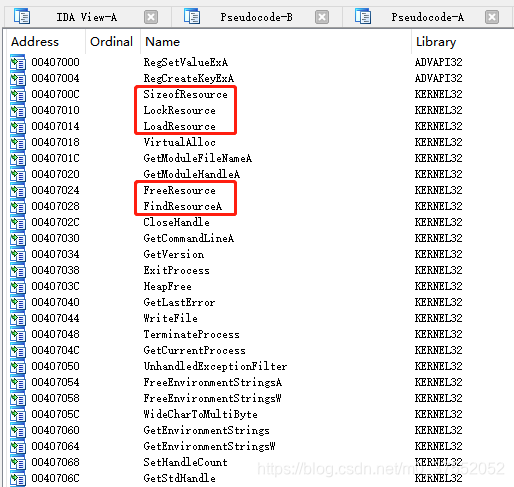Click import icon for address 00407044
514x487 pixels.
[x=18, y=318]
